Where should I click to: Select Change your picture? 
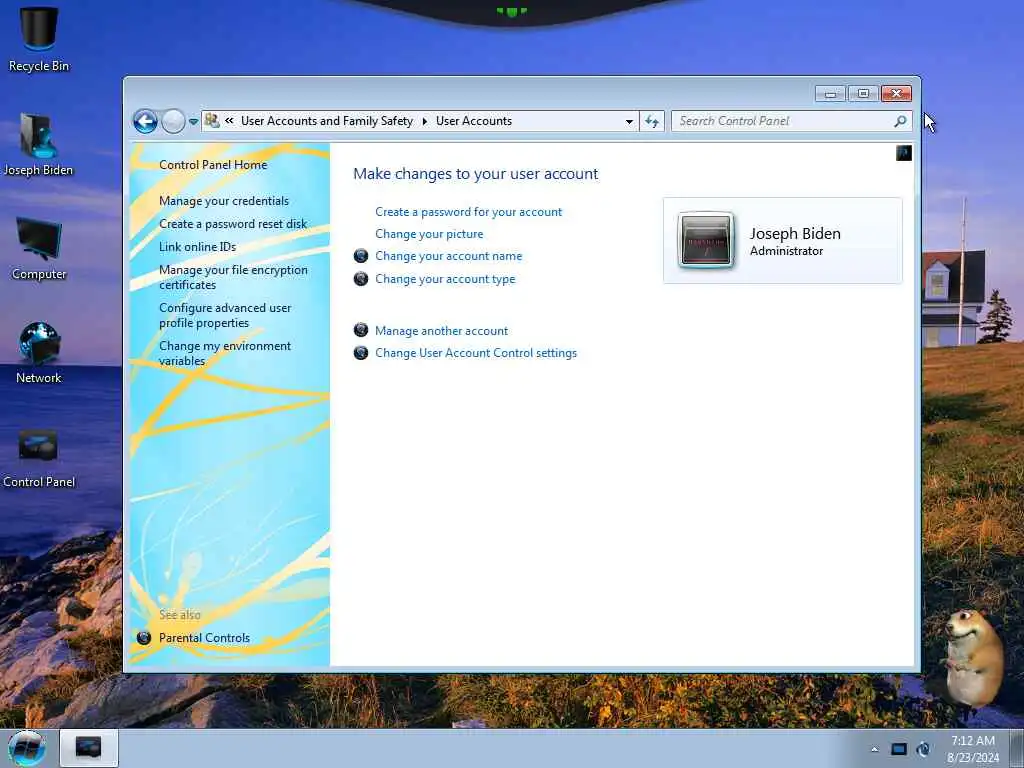(x=429, y=234)
